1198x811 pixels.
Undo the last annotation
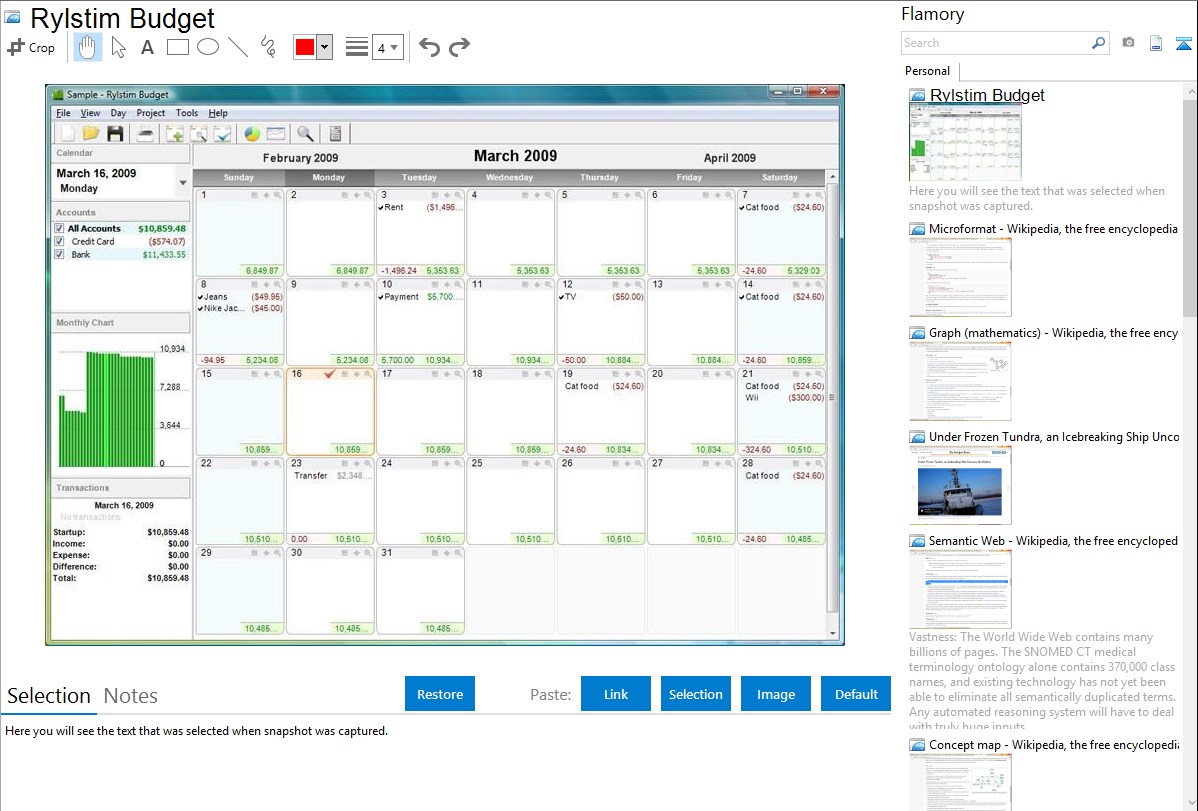pyautogui.click(x=429, y=47)
